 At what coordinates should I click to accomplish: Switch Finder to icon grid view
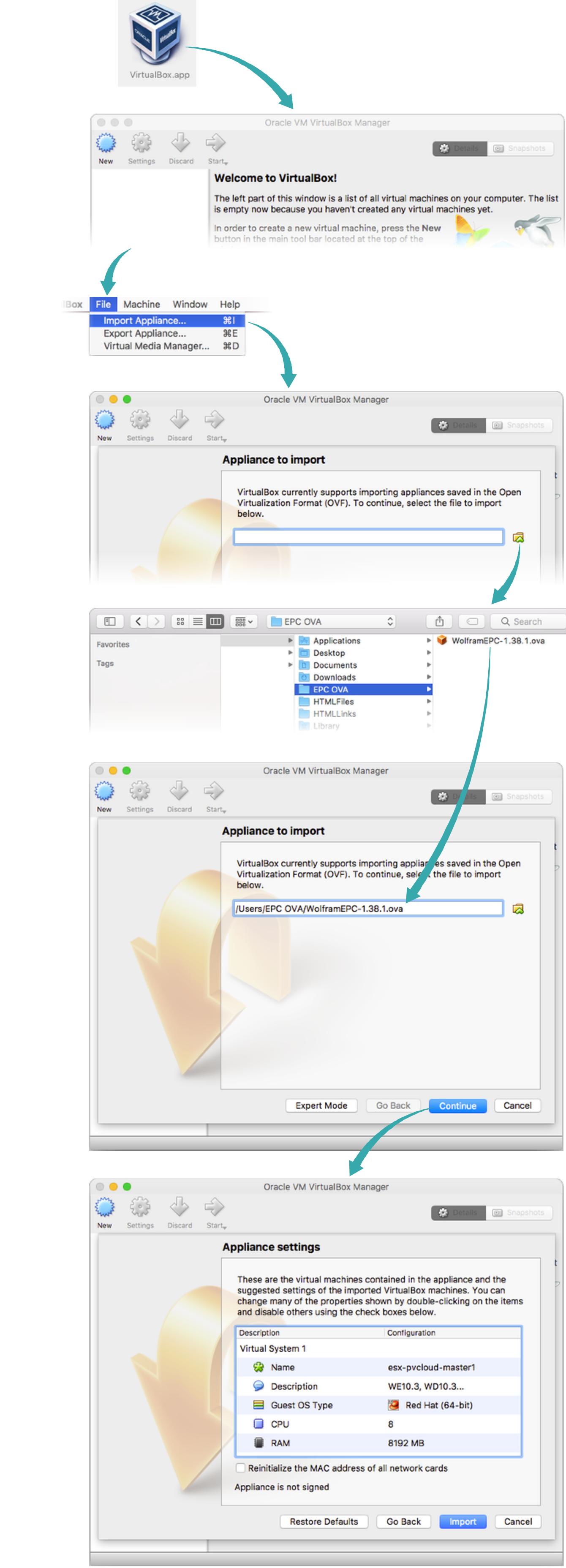tap(180, 621)
